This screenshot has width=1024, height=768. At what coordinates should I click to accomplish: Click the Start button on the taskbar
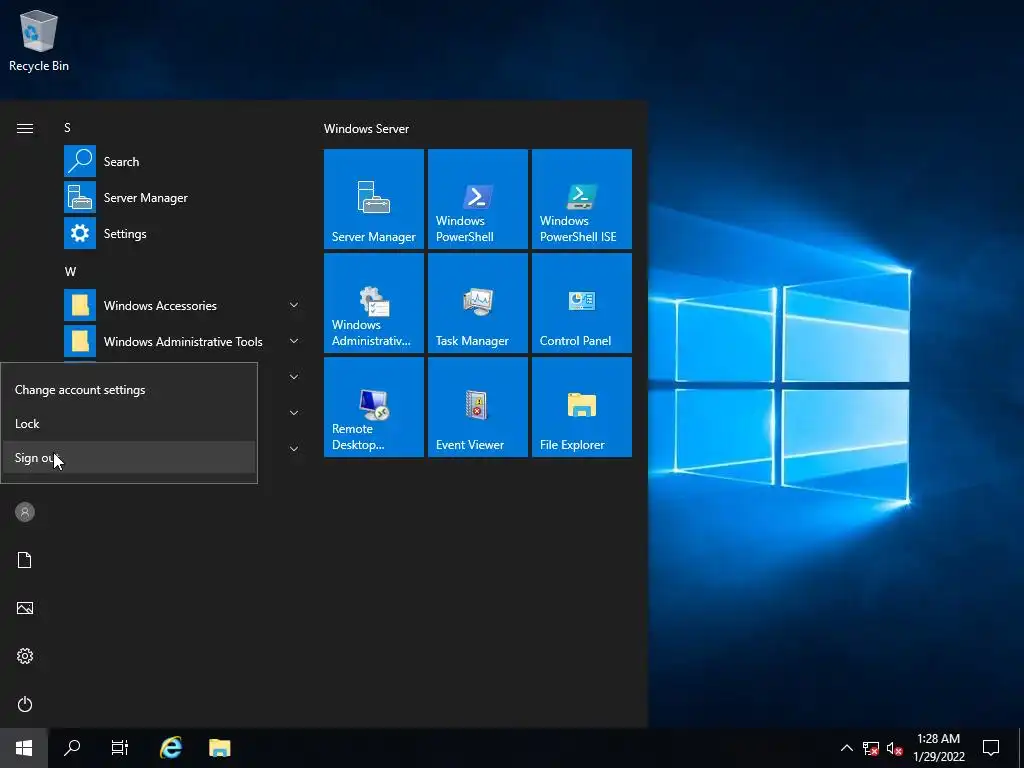coord(24,748)
